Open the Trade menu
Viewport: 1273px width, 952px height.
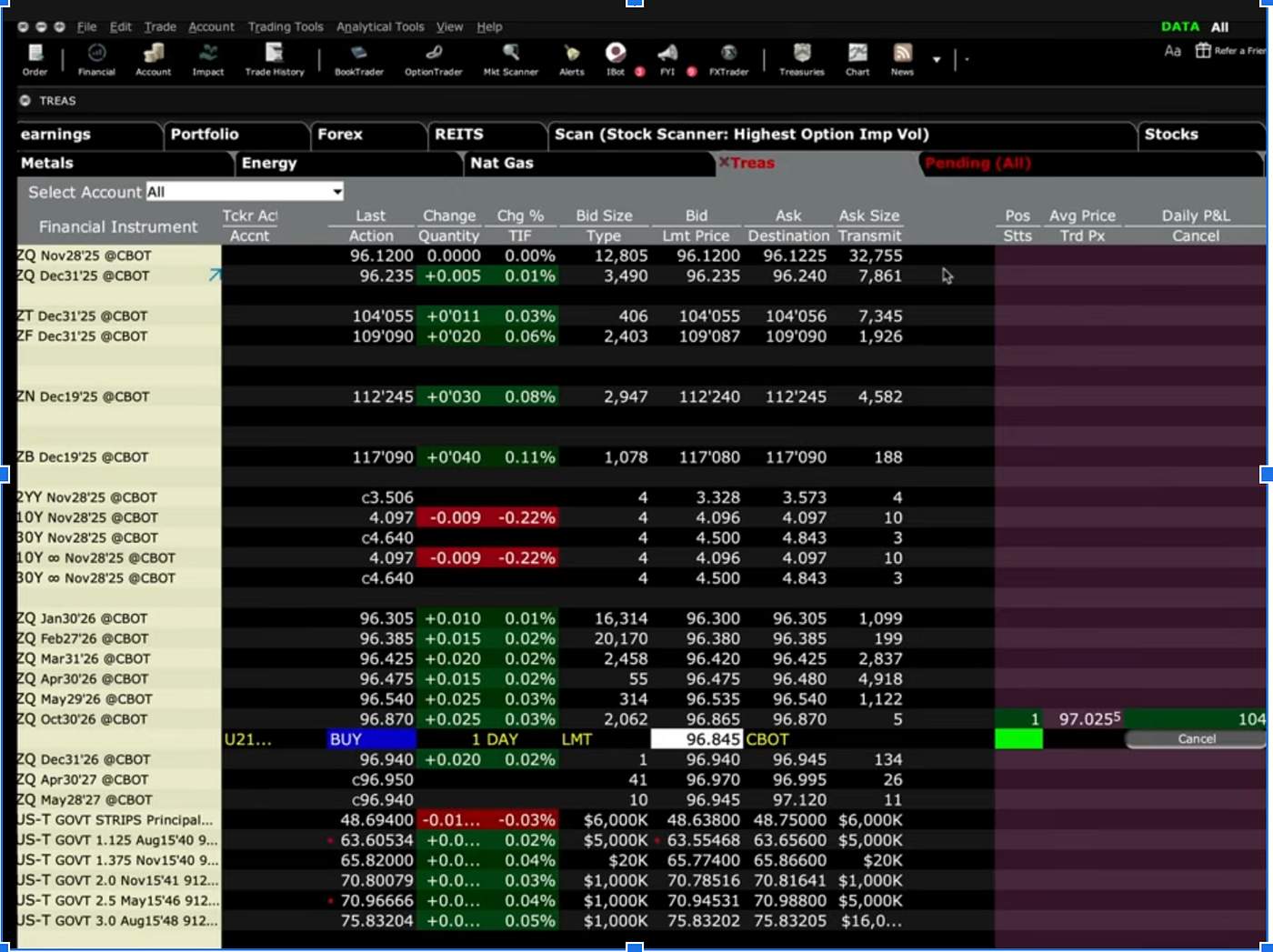[x=160, y=27]
